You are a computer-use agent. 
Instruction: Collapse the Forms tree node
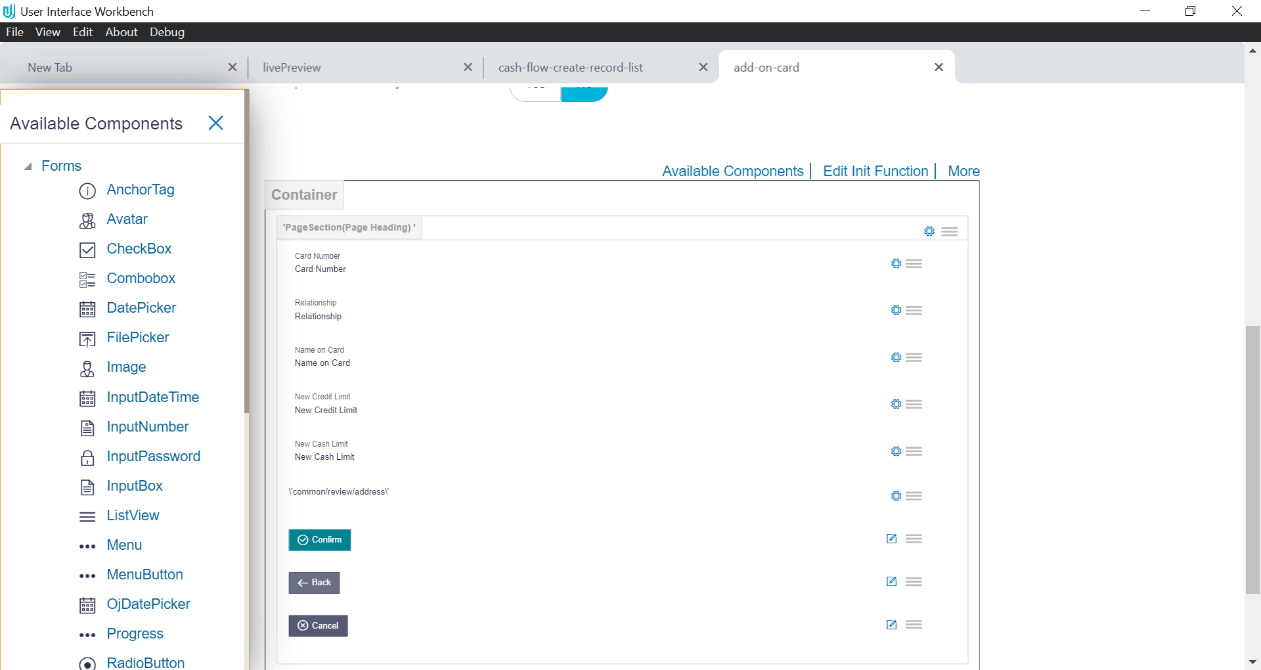27,165
